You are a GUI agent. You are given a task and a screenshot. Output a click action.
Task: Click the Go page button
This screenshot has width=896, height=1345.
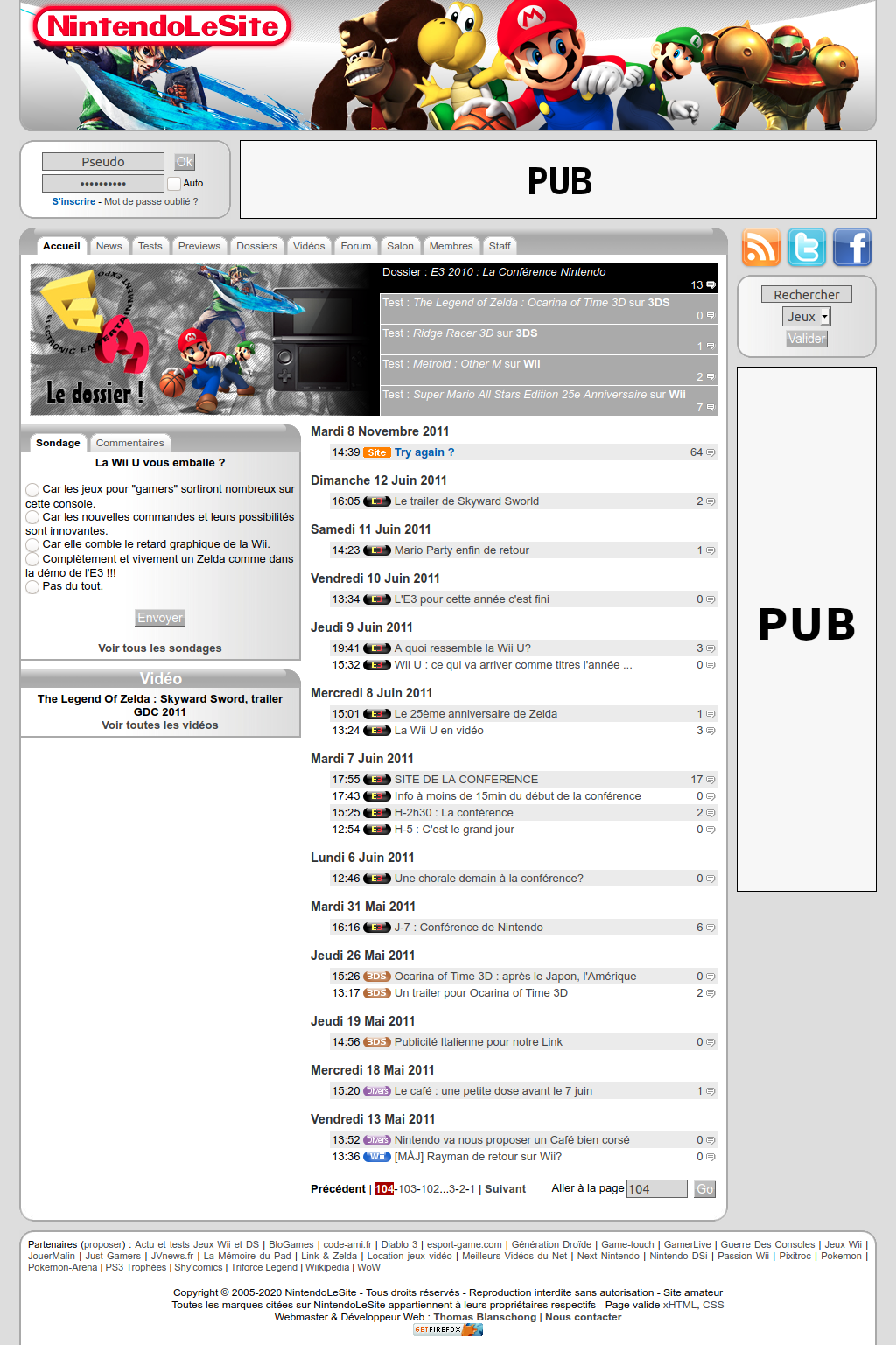(704, 1189)
